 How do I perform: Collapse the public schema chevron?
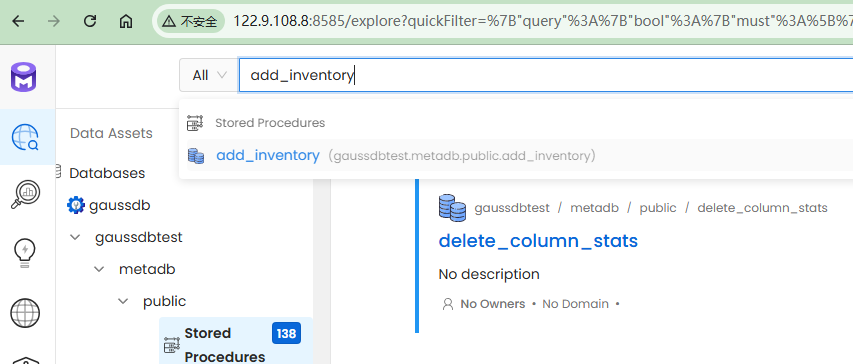pyautogui.click(x=123, y=301)
